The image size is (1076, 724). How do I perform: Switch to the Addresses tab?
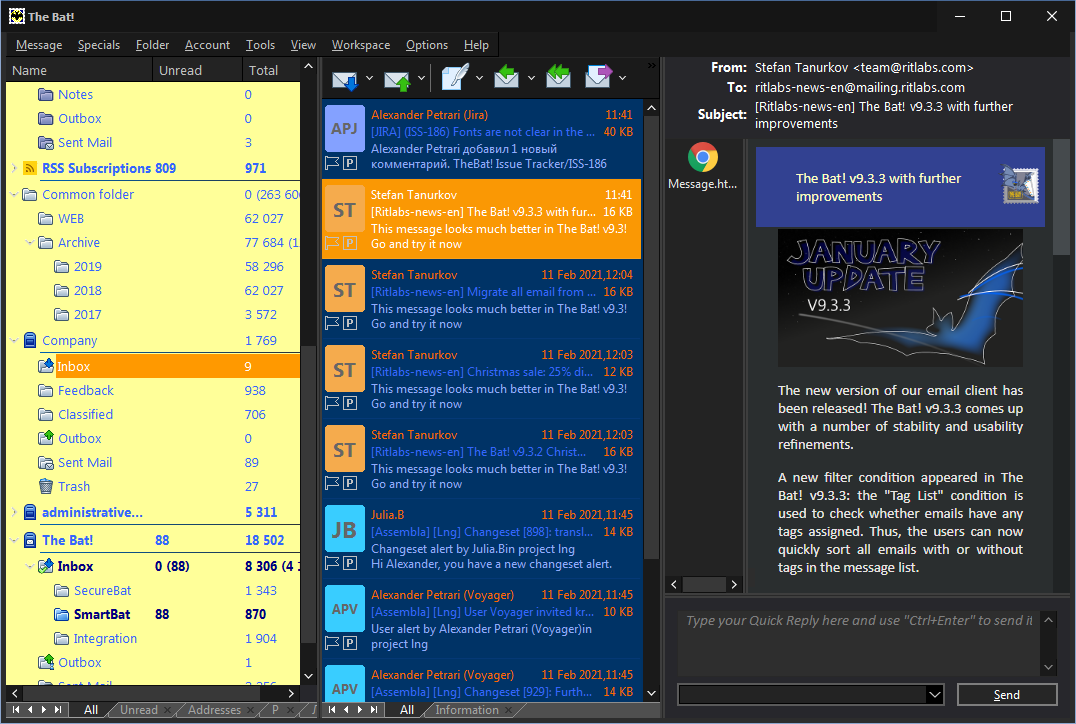[214, 710]
